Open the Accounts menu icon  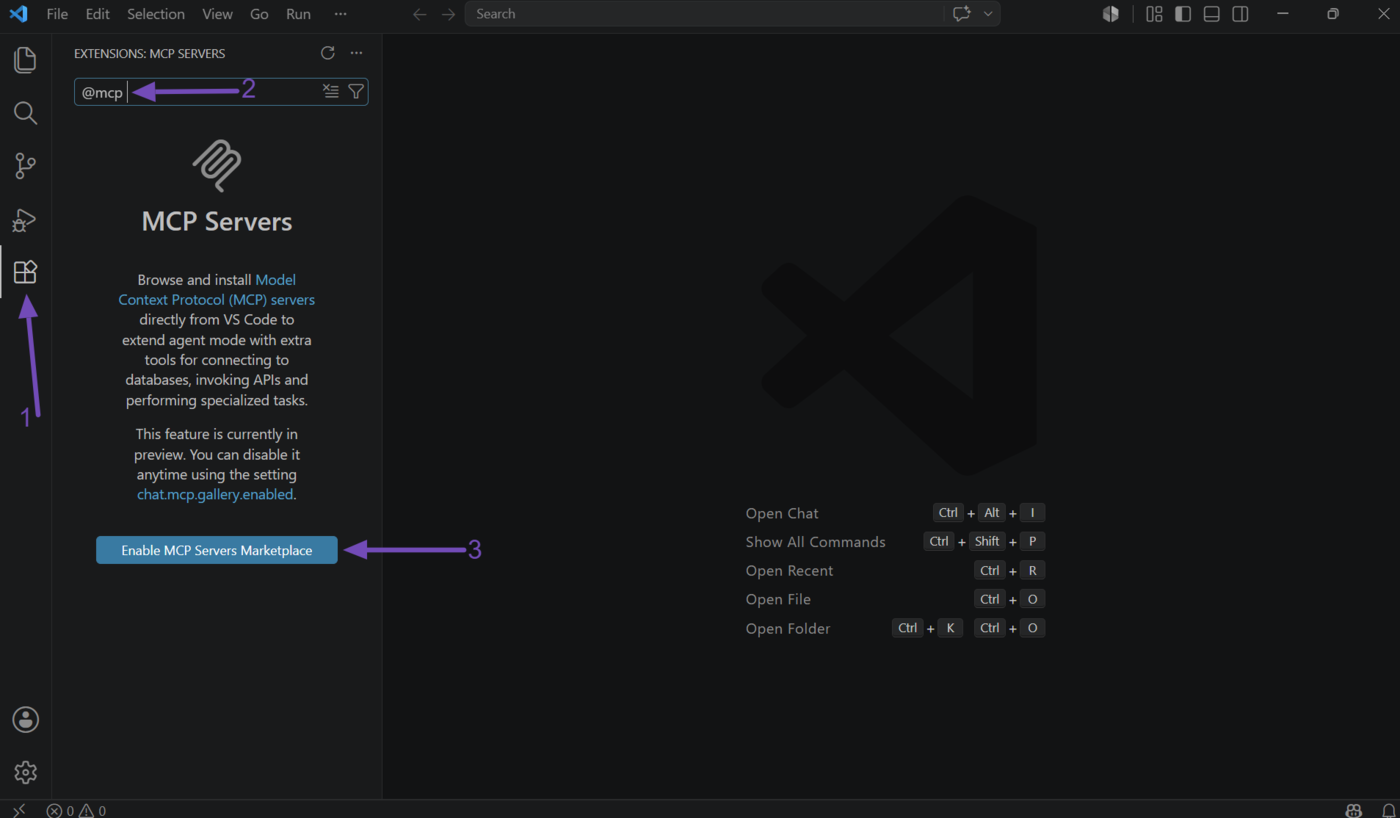25,719
